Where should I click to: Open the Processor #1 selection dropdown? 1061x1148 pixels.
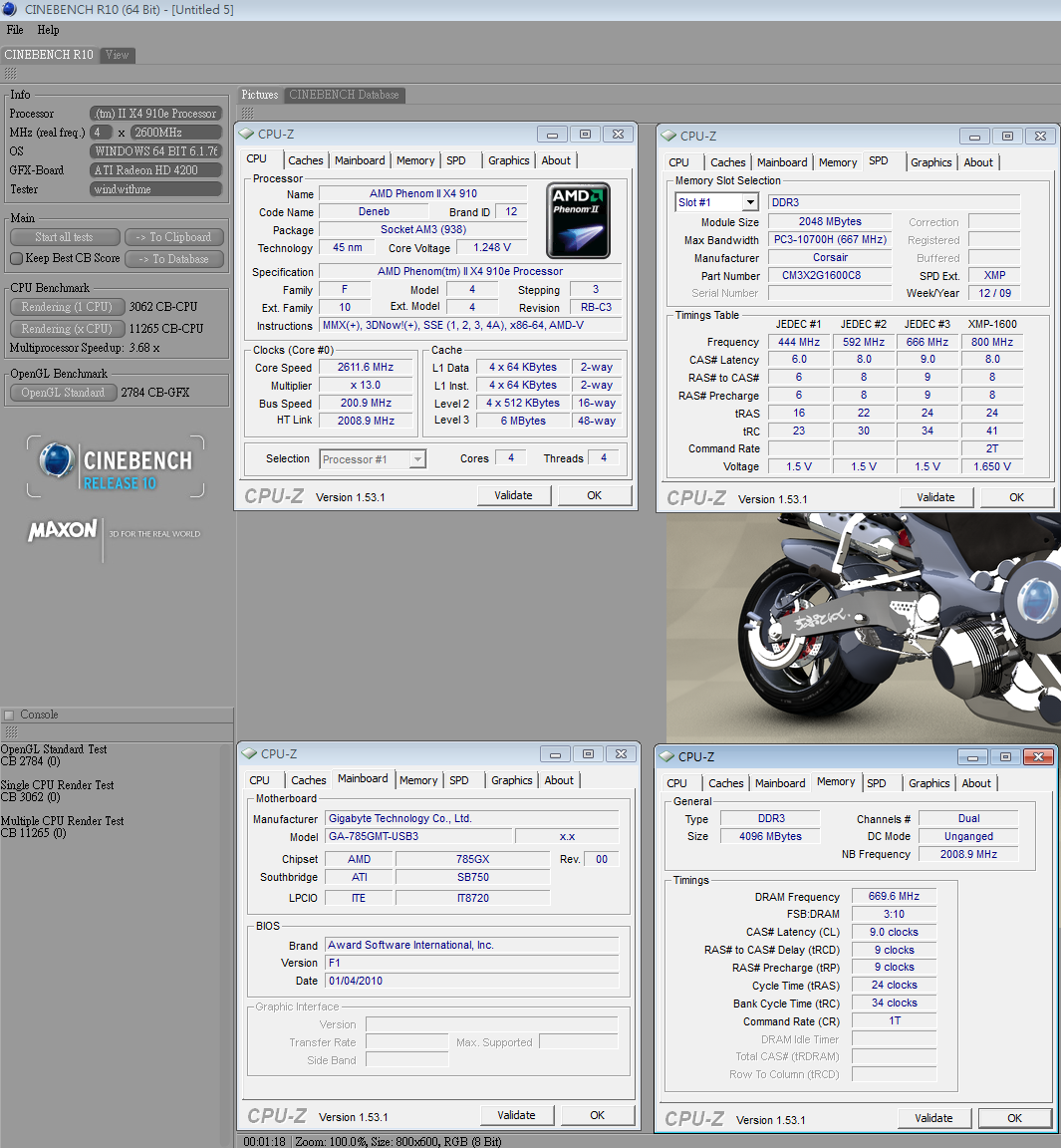417,459
